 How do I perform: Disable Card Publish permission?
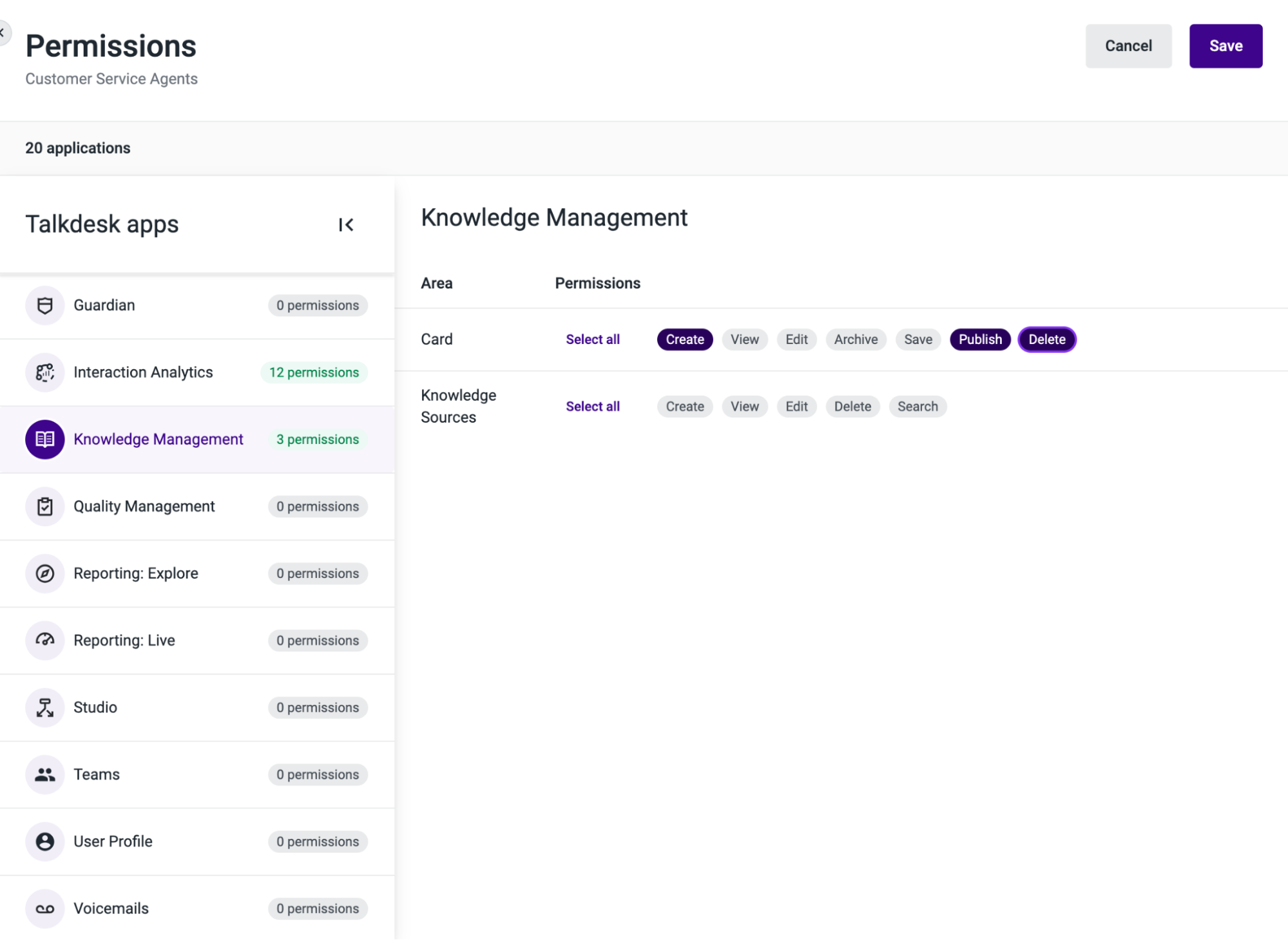point(980,340)
